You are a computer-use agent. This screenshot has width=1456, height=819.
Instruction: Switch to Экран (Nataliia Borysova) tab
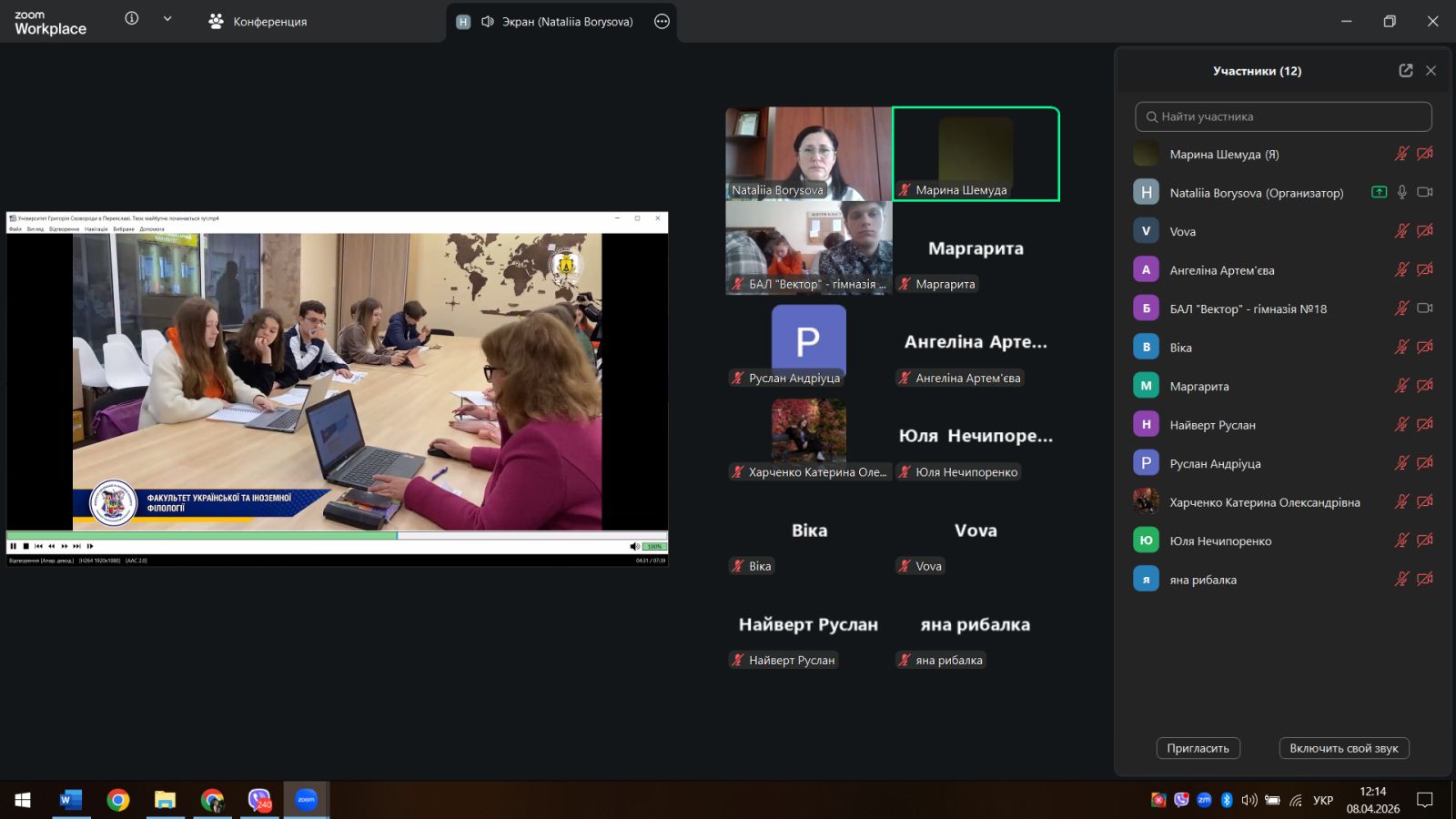pos(555,22)
